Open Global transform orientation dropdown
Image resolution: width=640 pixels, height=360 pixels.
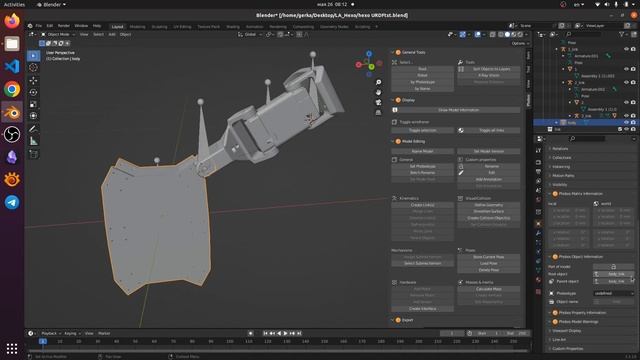tap(249, 35)
